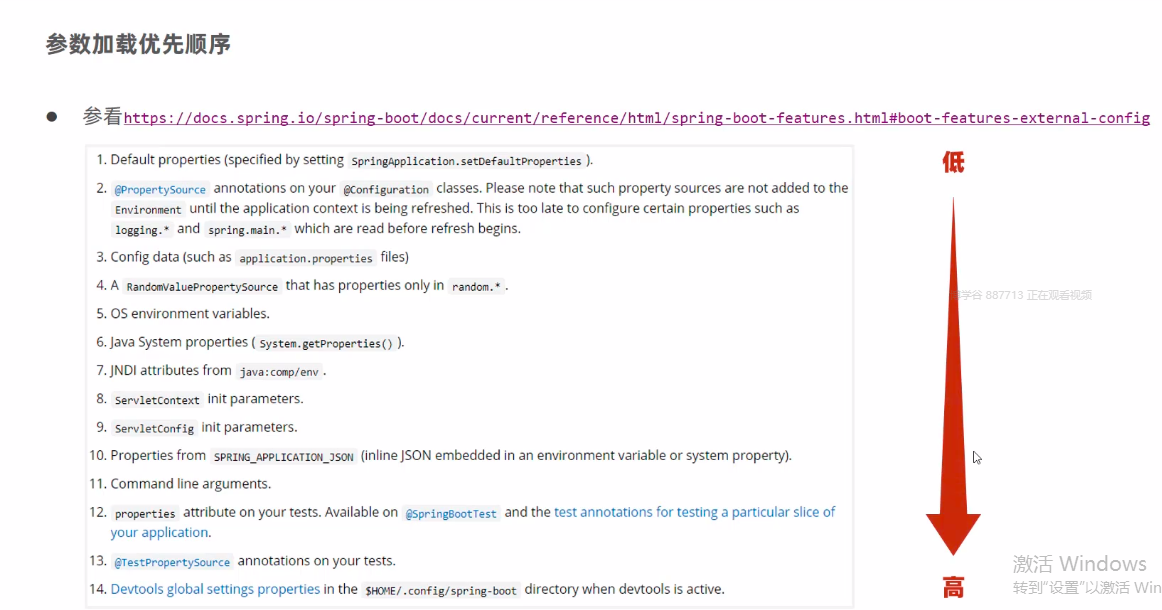Screen dimensions: 1162x610
Task: Click the red '高' label
Action: (x=953, y=588)
